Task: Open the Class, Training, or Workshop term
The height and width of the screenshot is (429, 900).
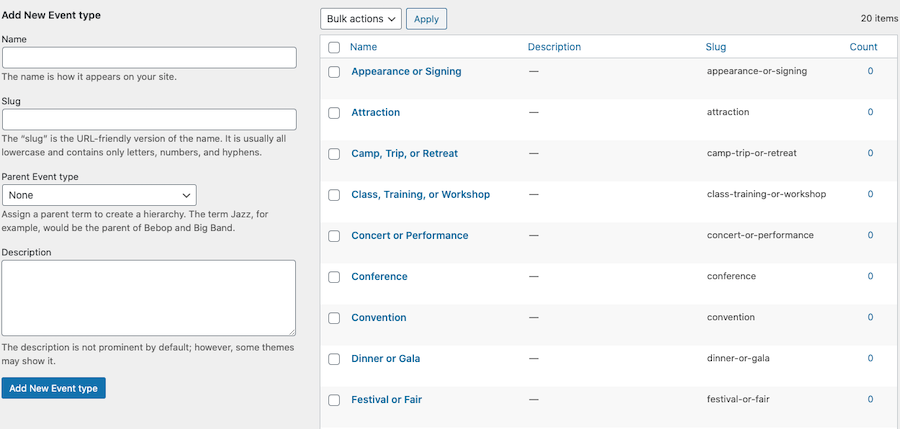Action: point(421,195)
